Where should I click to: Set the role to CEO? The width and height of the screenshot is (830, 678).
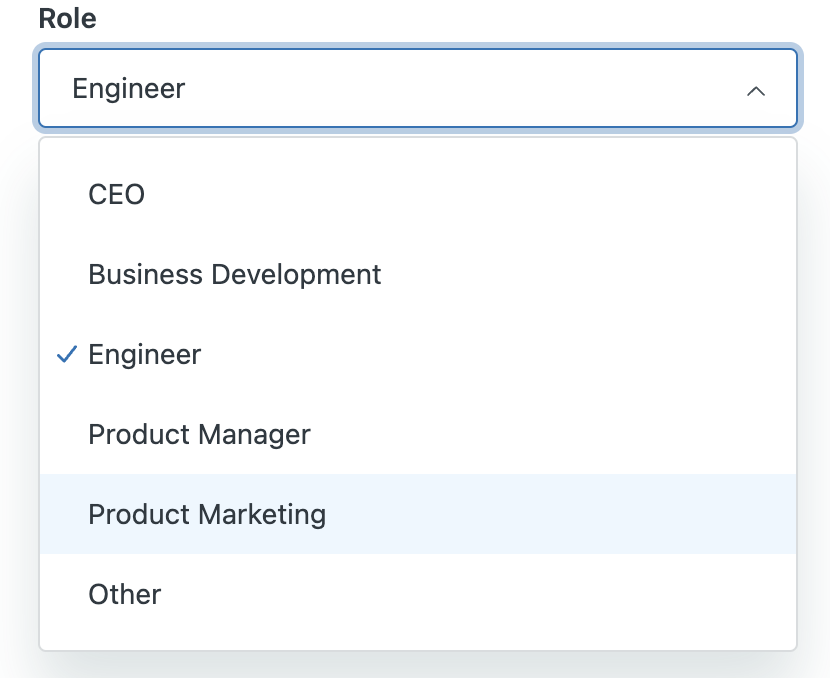(117, 194)
